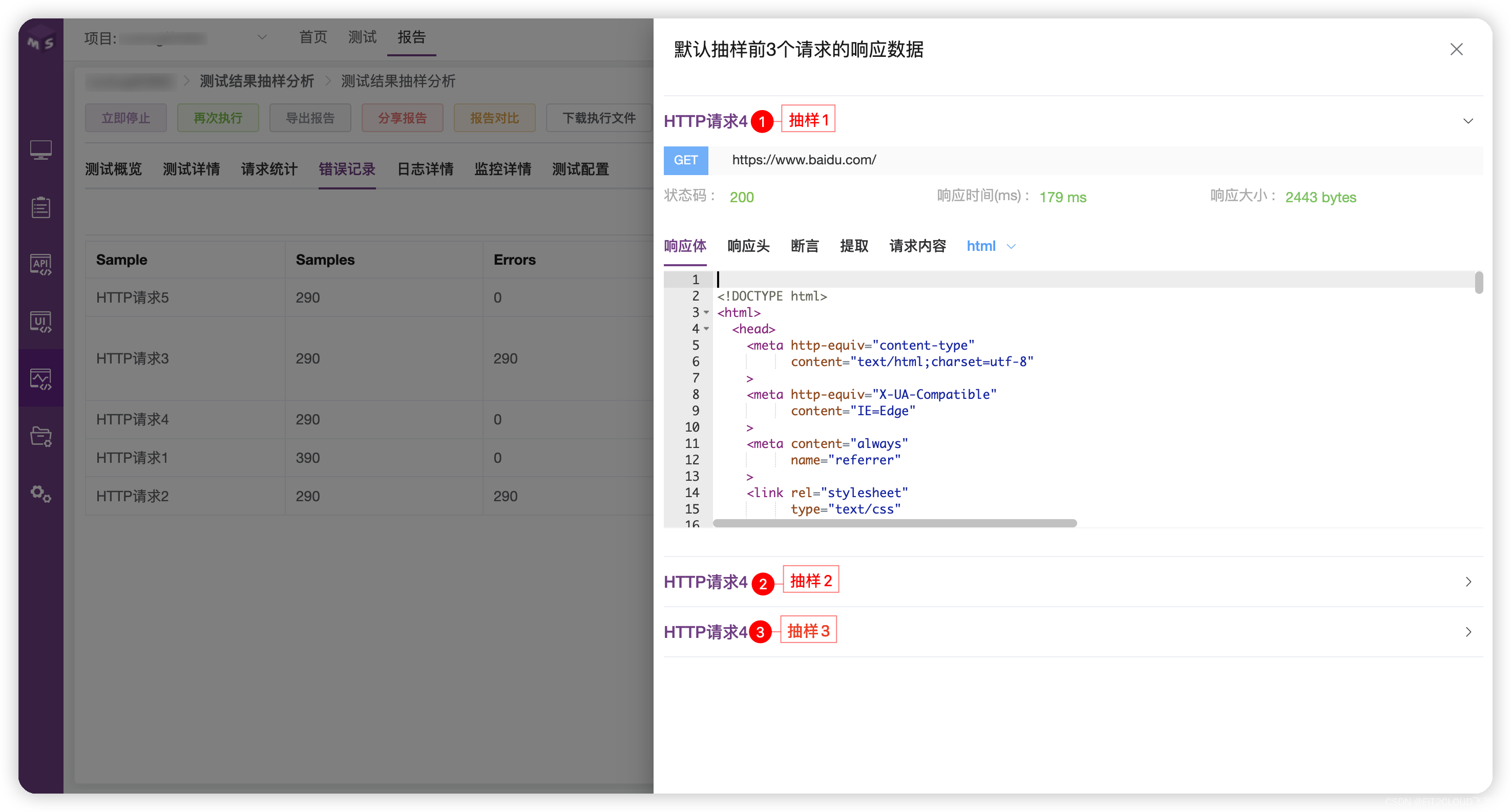Collapse the first HTTP请求4 sample panel

tap(1467, 121)
